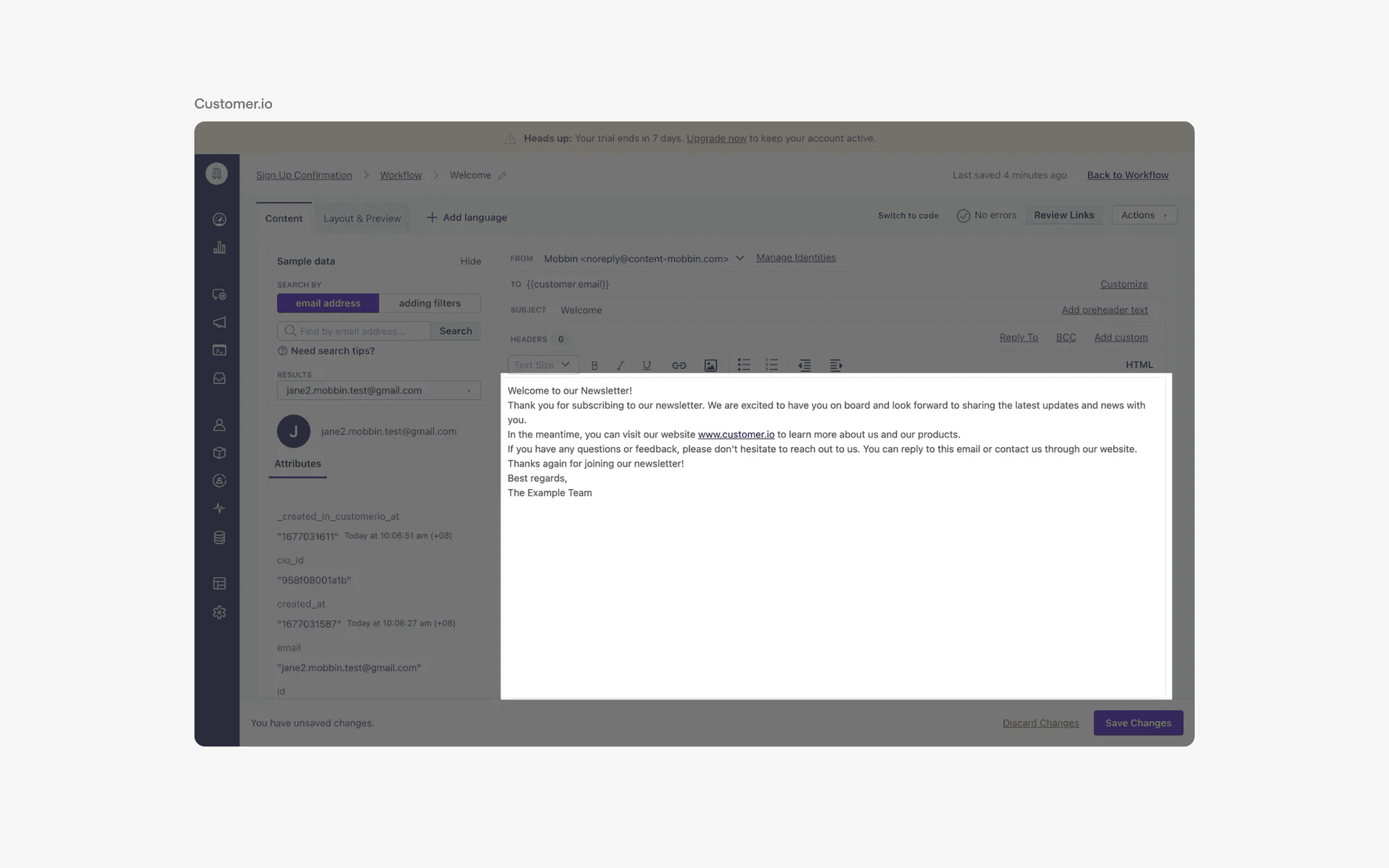Click the Bold formatting icon

(595, 365)
